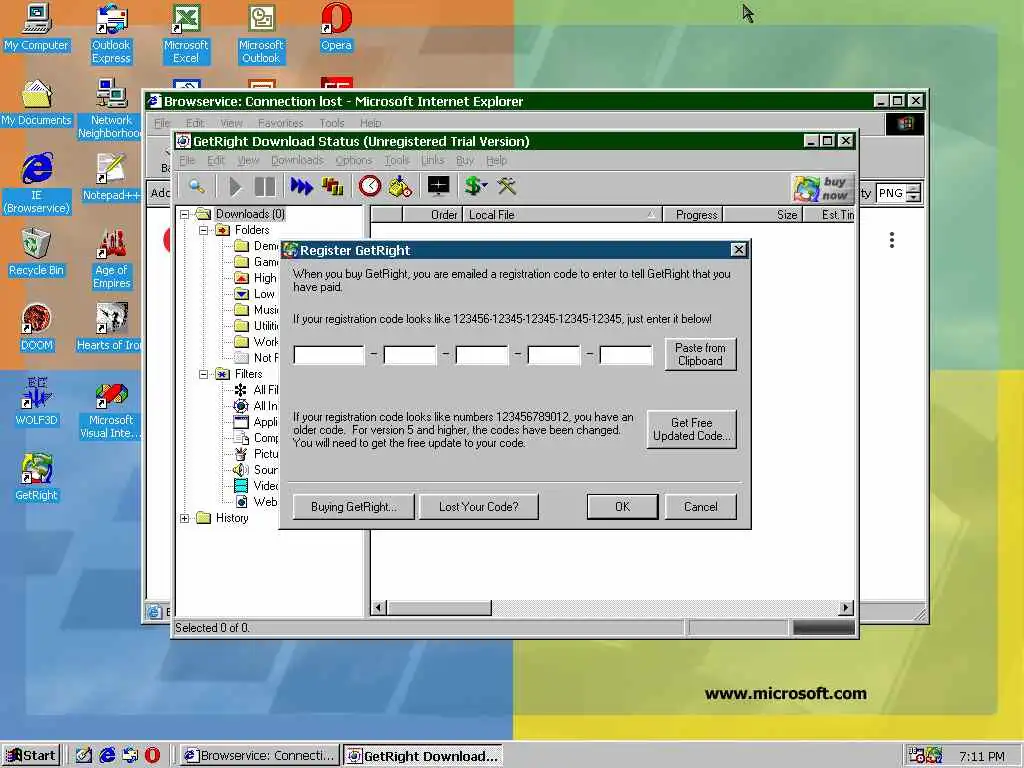The image size is (1024, 768).
Task: Click the 'buy now' banner icon
Action: [822, 188]
